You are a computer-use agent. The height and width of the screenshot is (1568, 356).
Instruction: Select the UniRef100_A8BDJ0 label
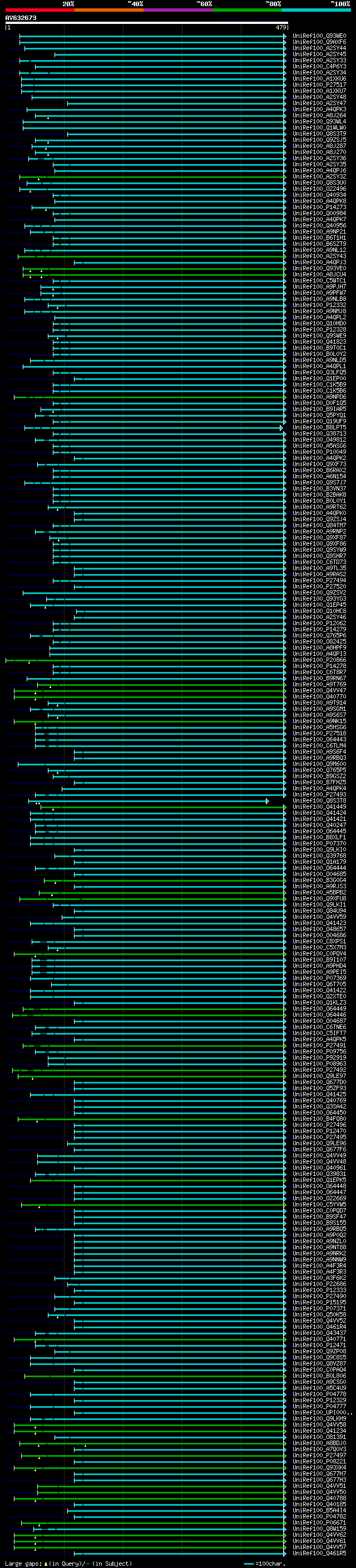point(319,1444)
